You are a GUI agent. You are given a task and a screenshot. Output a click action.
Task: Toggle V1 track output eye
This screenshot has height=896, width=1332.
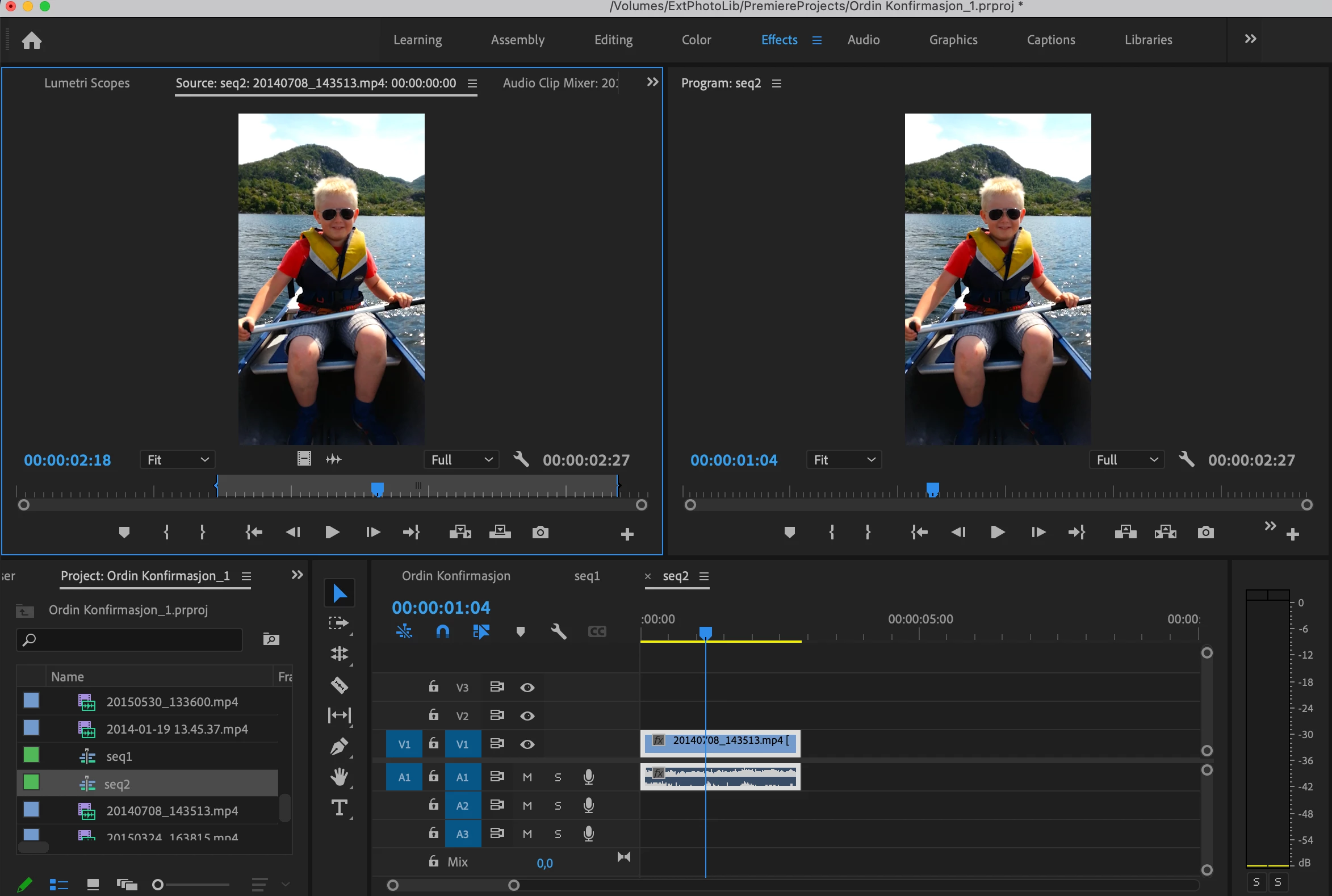(x=527, y=744)
